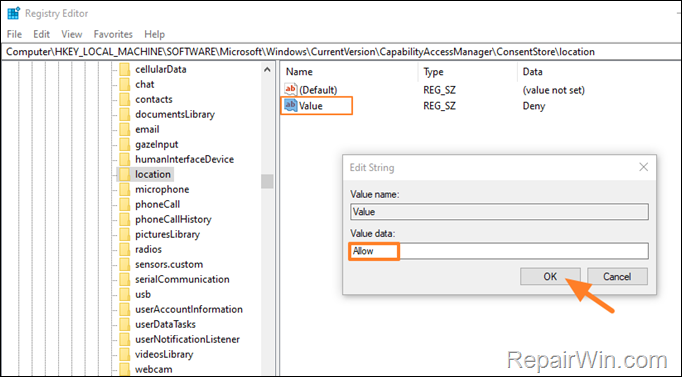Viewport: 682px width, 377px height.
Task: Click REG_SZ type of (Default) row
Action: pos(439,90)
